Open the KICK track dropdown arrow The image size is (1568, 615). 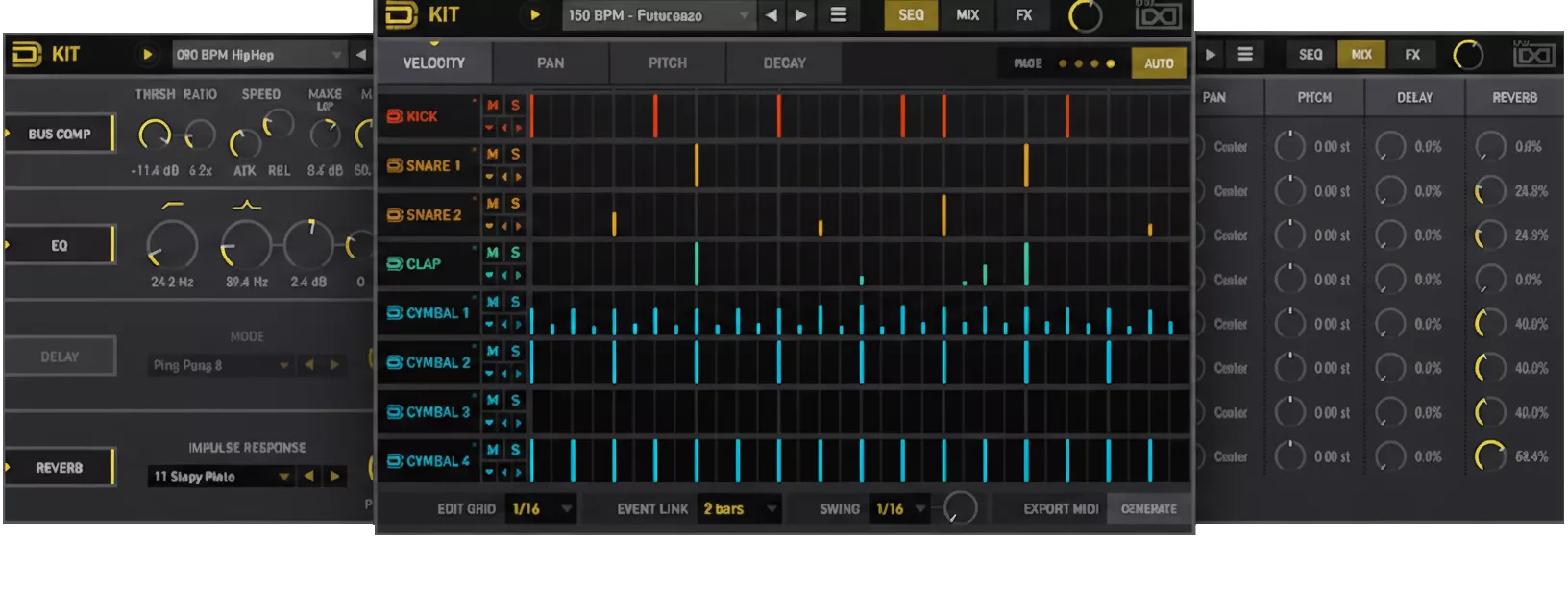(x=490, y=128)
